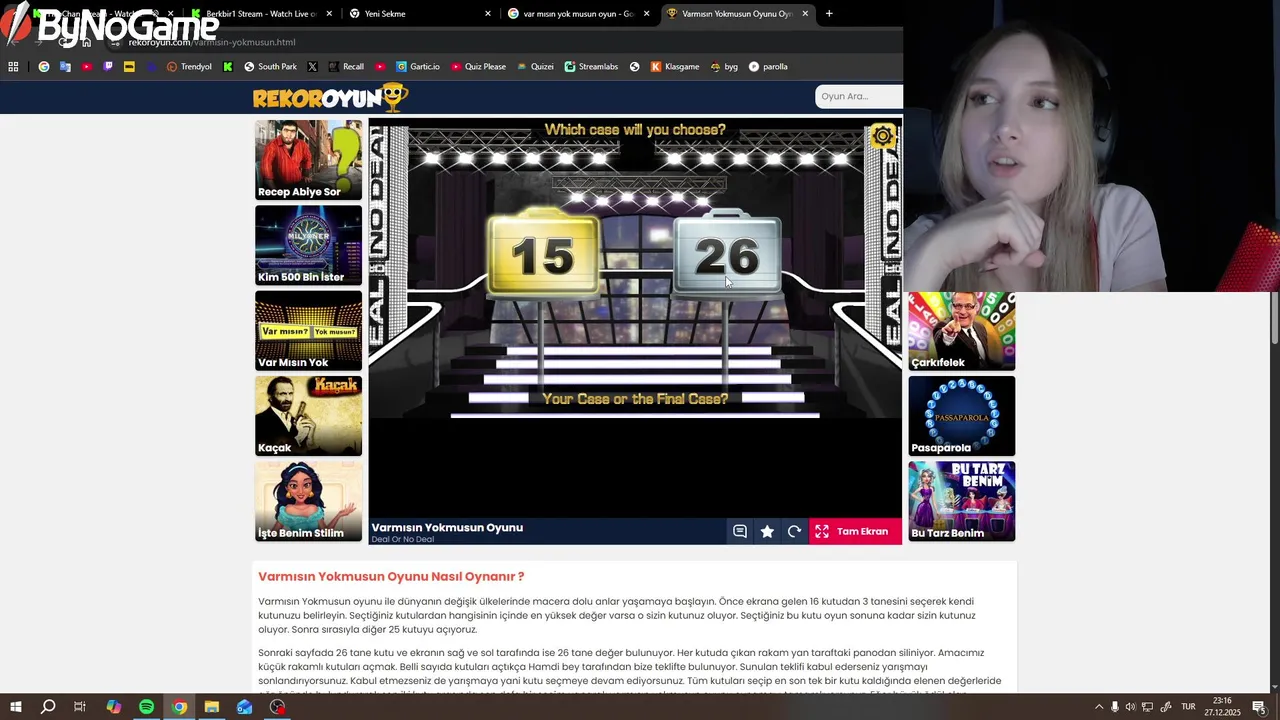Open Pasaparola game thumbnail
The height and width of the screenshot is (720, 1280).
[961, 416]
